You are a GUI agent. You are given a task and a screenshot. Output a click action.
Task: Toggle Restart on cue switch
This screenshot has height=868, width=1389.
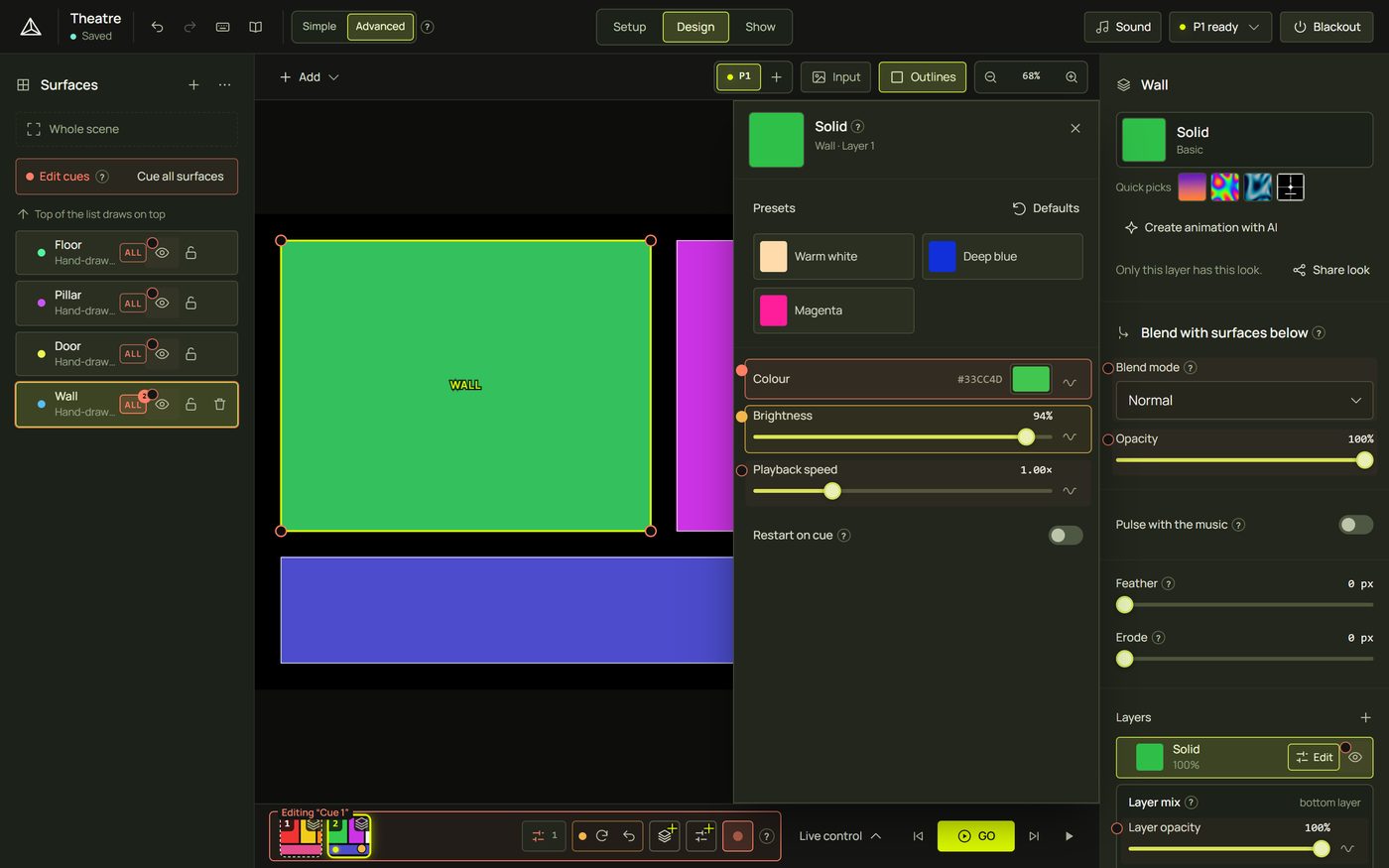tap(1066, 535)
